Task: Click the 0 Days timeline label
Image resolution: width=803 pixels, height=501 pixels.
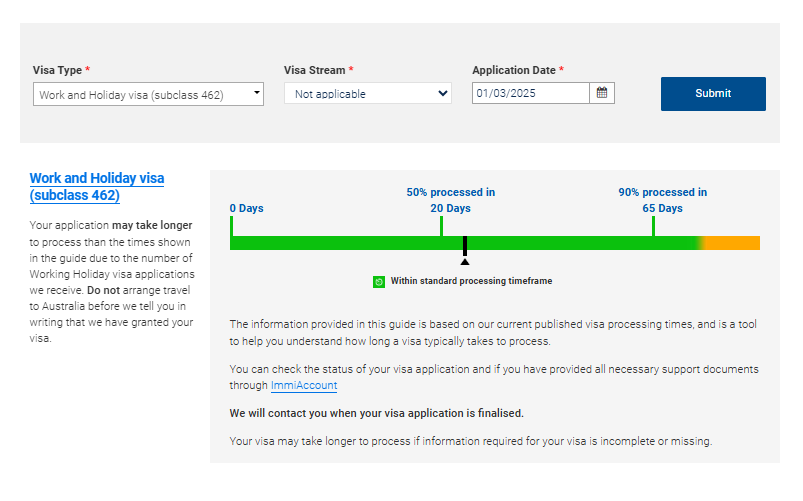Action: (246, 208)
